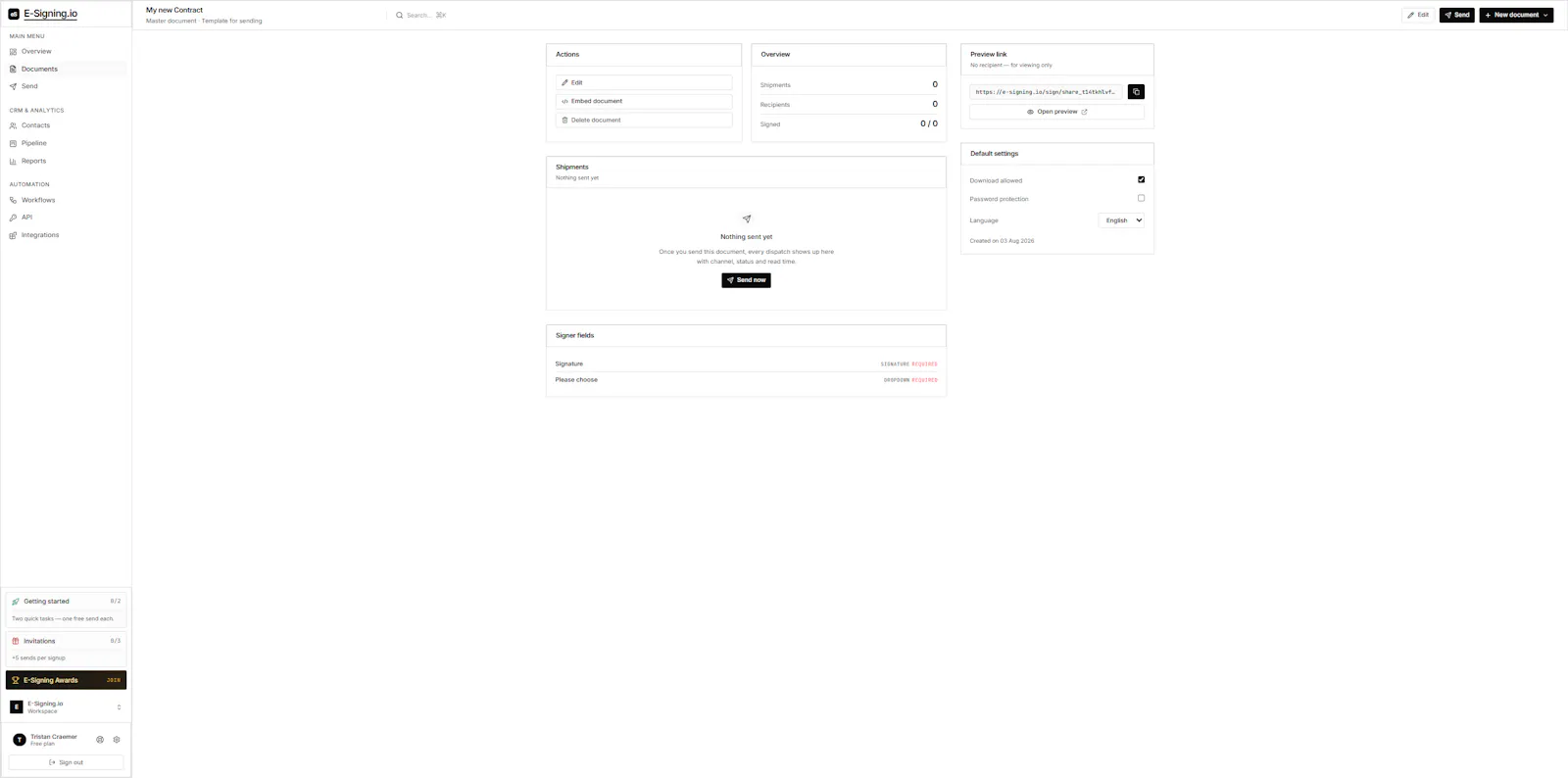The image size is (1568, 778).
Task: Click the rocket icon on Getting started
Action: (16, 601)
